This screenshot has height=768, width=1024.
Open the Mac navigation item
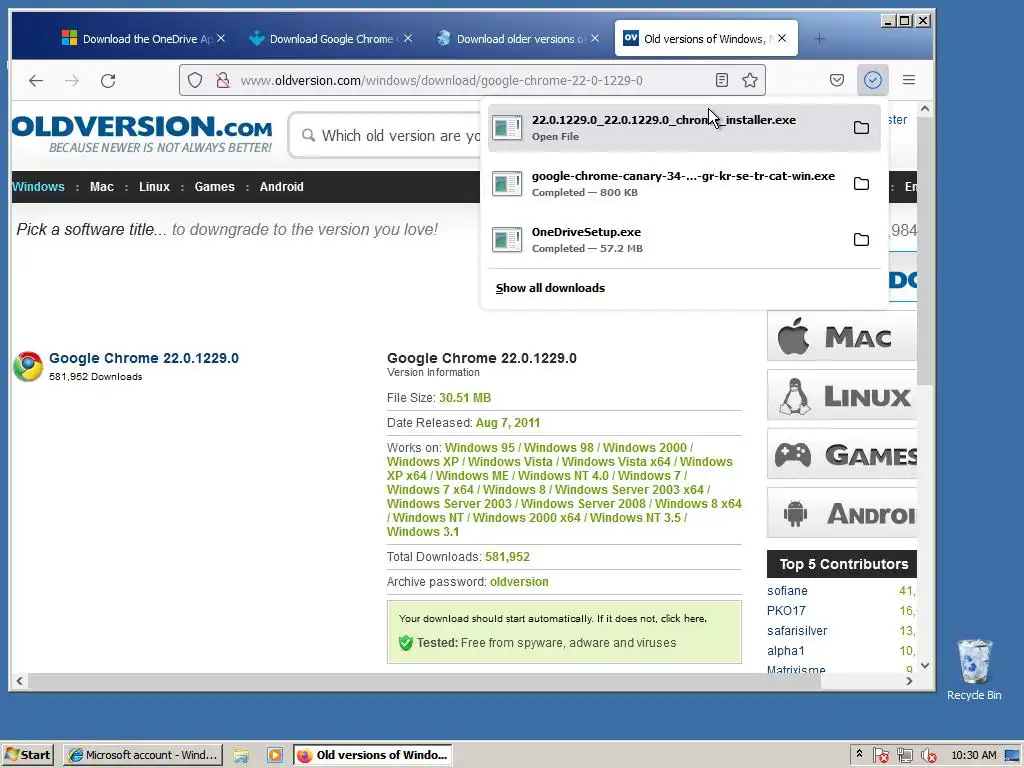tap(102, 187)
